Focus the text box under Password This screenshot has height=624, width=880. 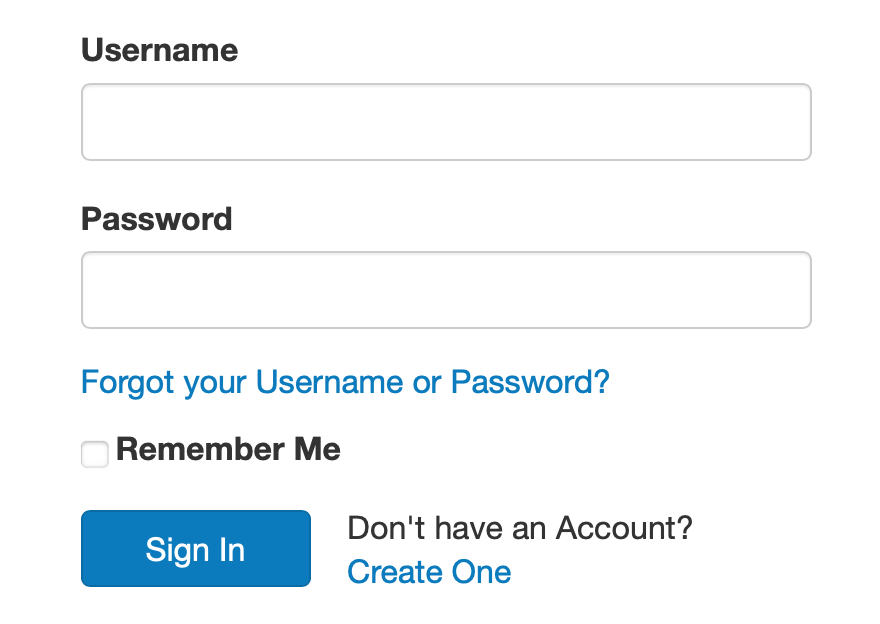click(445, 290)
